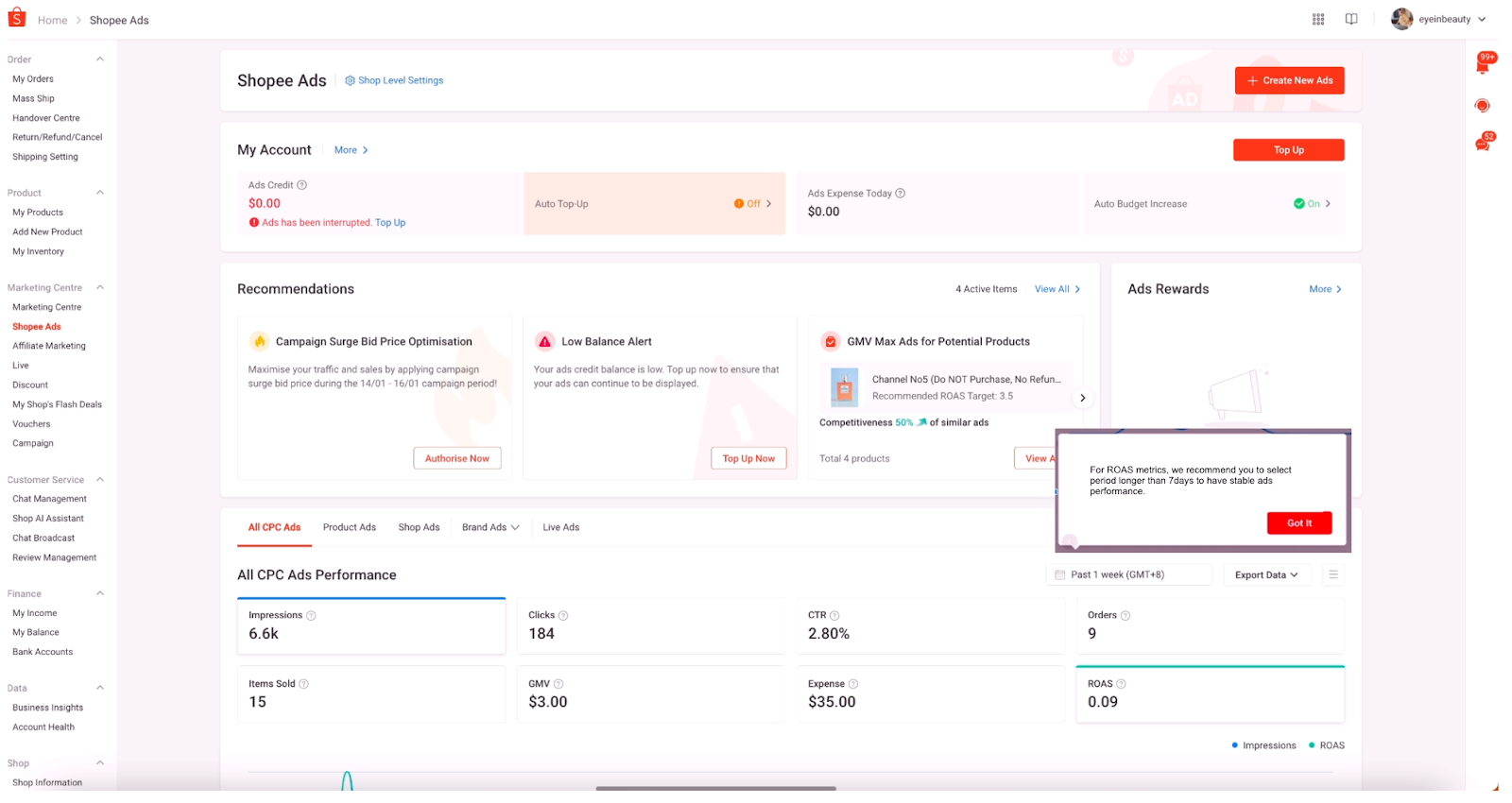Viewport: 1512px width, 803px height.
Task: Toggle Impressions metric card
Action: [371, 625]
